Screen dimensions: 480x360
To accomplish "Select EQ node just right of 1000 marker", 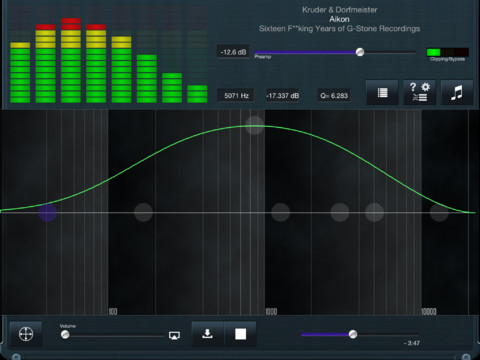I will tap(280, 212).
